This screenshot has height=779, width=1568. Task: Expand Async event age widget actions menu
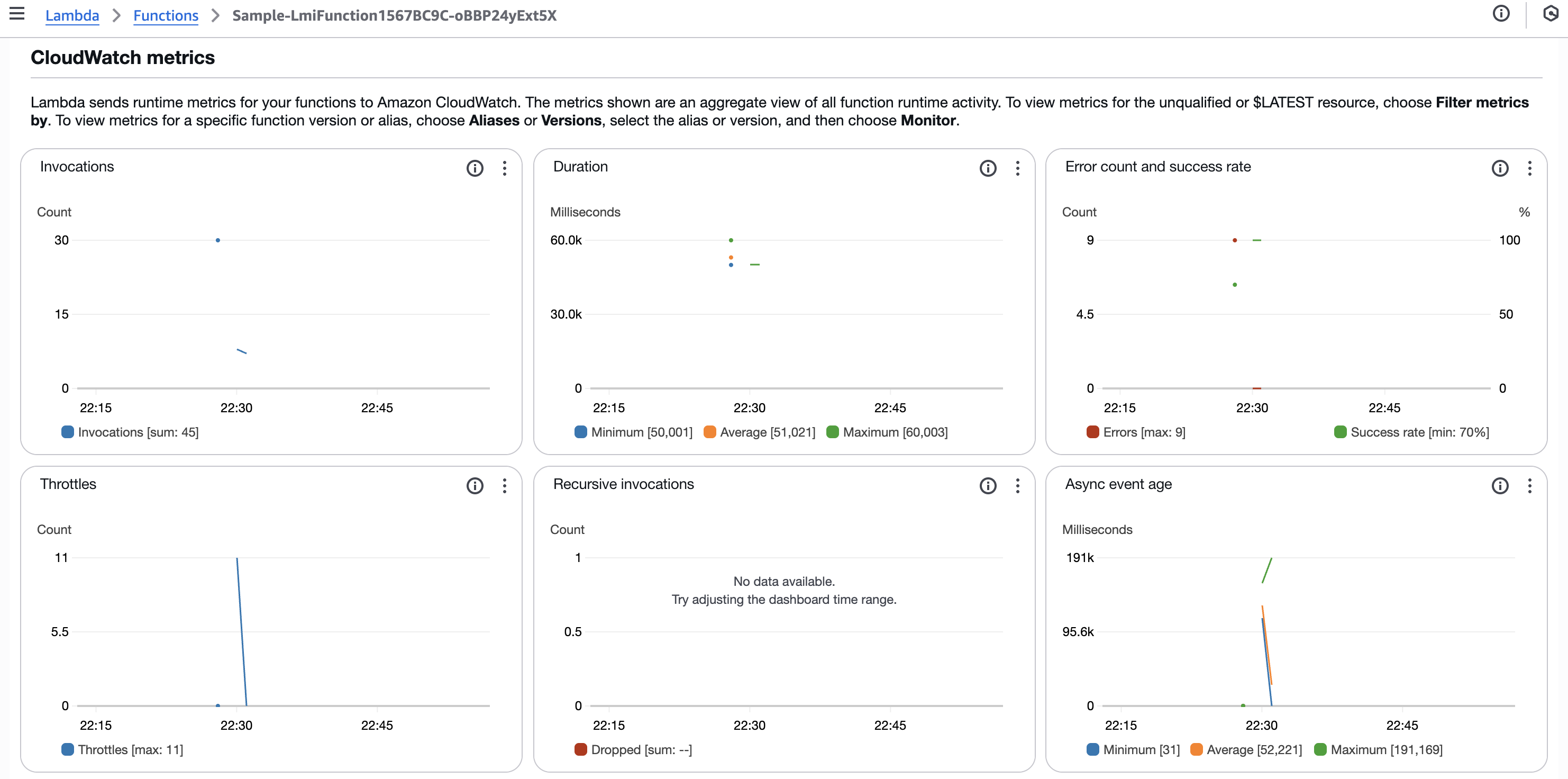coord(1529,485)
